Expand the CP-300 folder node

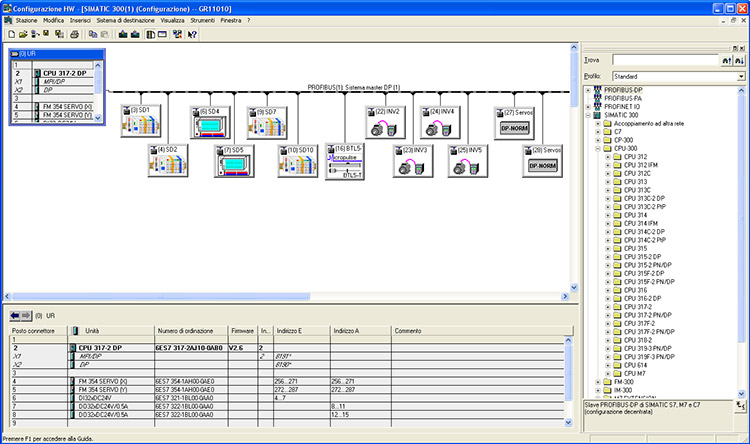pyautogui.click(x=598, y=140)
